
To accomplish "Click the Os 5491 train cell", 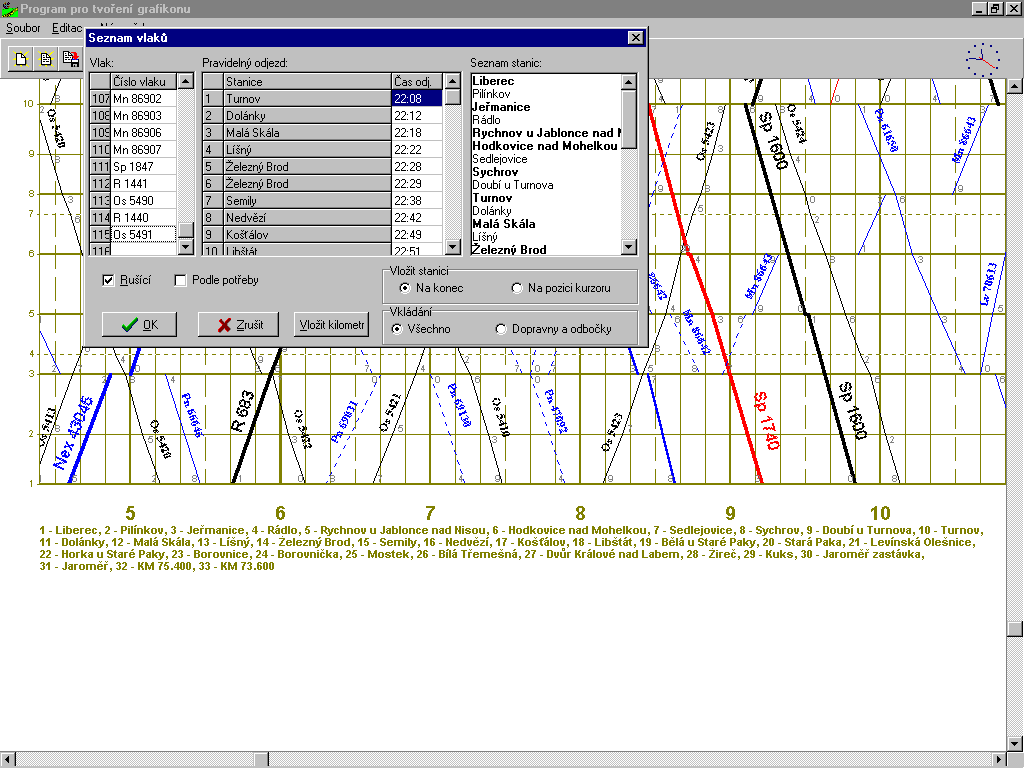I will 144,234.
